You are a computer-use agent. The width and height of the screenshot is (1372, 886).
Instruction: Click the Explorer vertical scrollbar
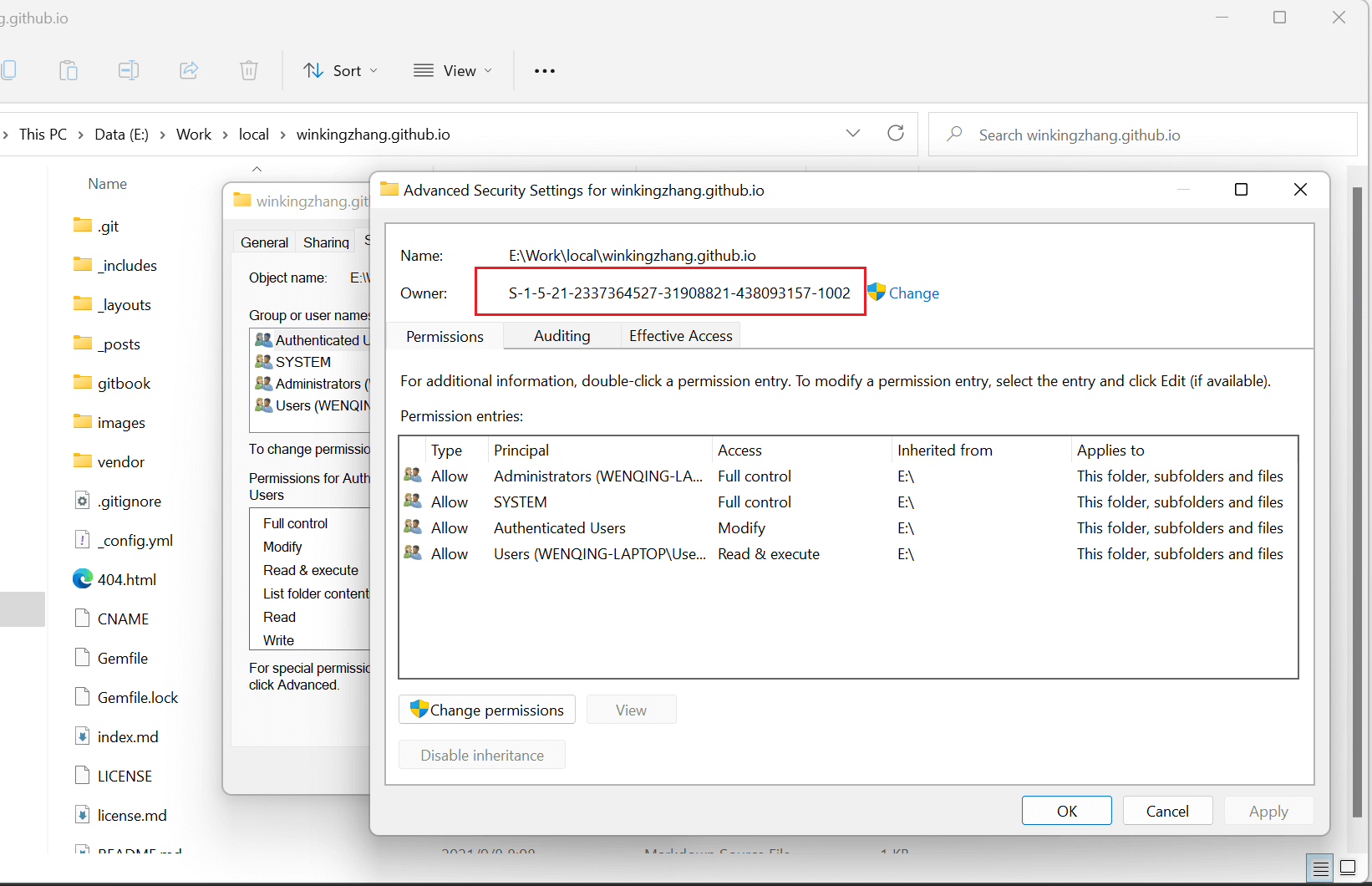tap(1357, 502)
